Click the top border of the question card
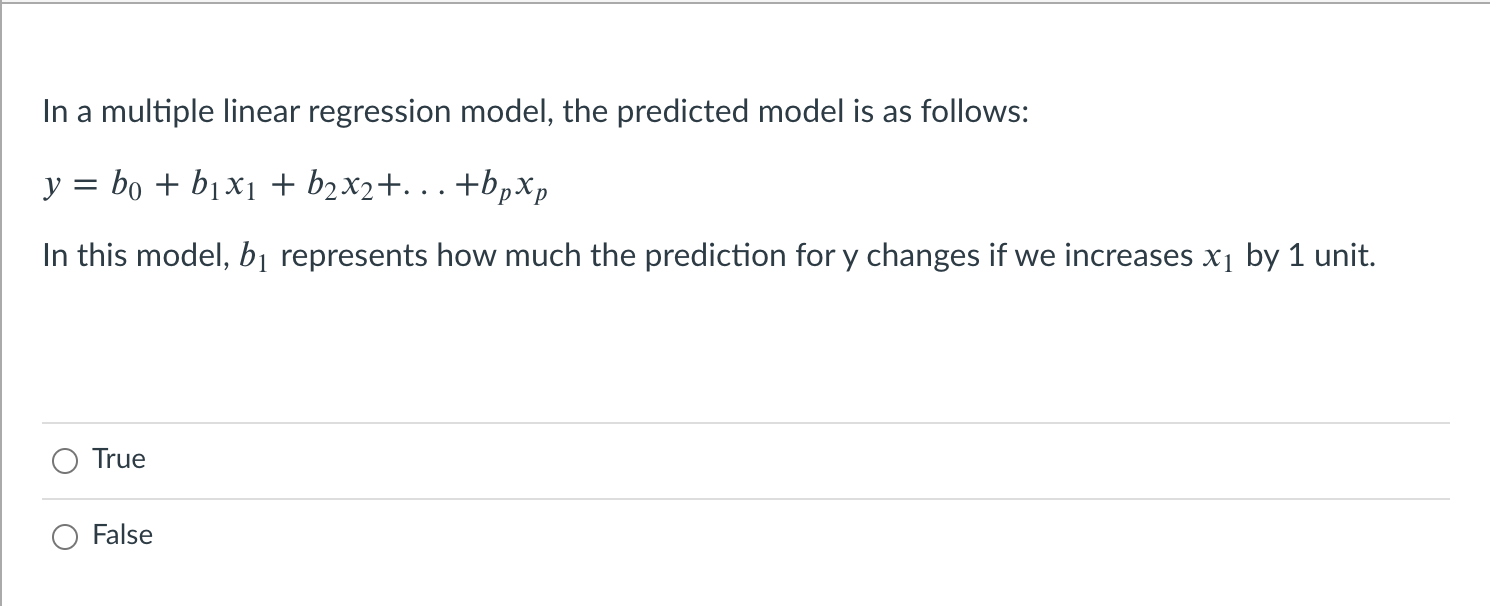The image size is (1490, 606). pyautogui.click(x=745, y=5)
